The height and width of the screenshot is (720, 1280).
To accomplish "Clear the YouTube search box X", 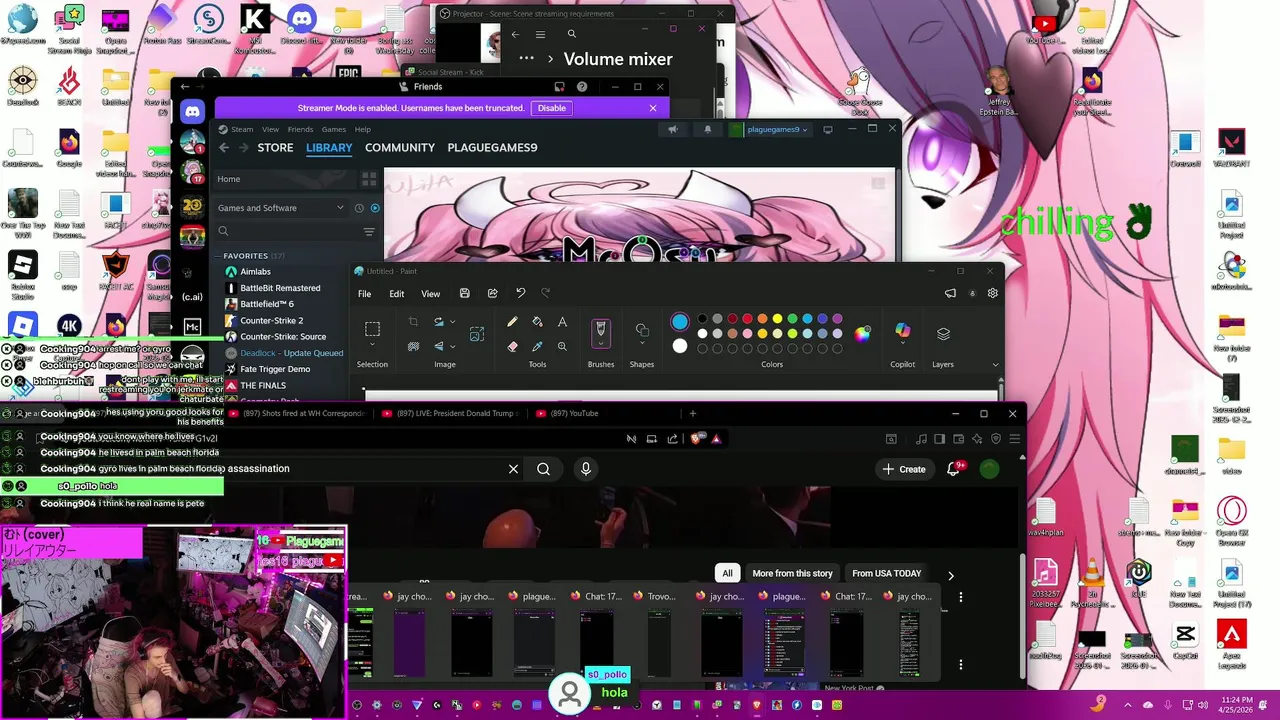I will coord(513,469).
